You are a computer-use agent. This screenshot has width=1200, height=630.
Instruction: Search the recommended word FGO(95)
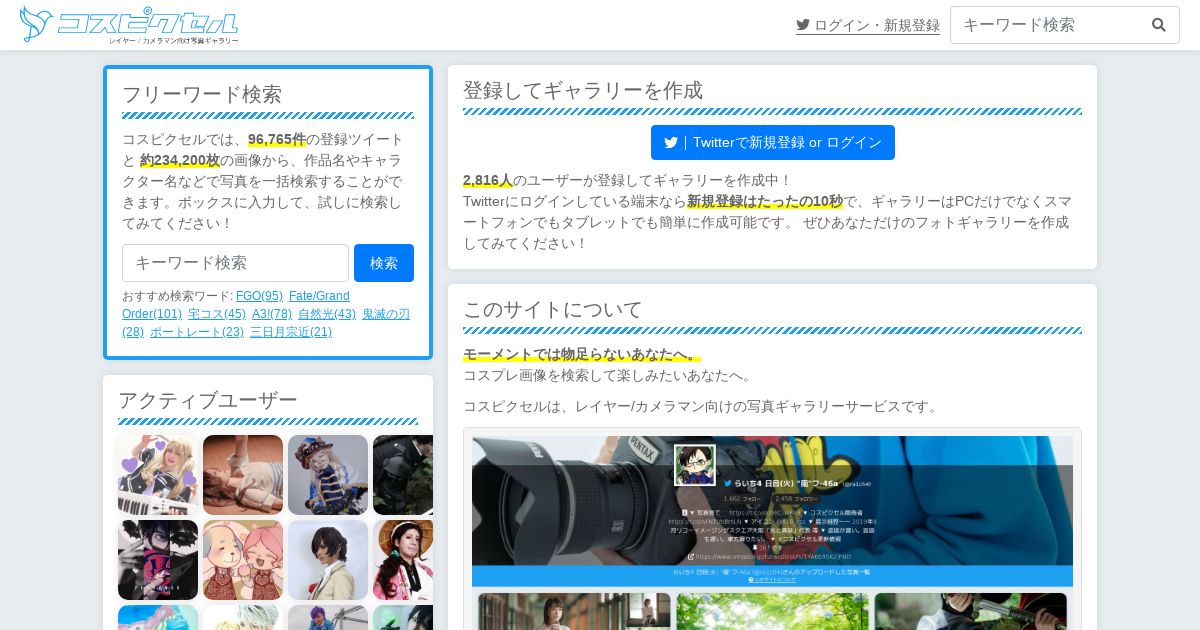coord(259,296)
